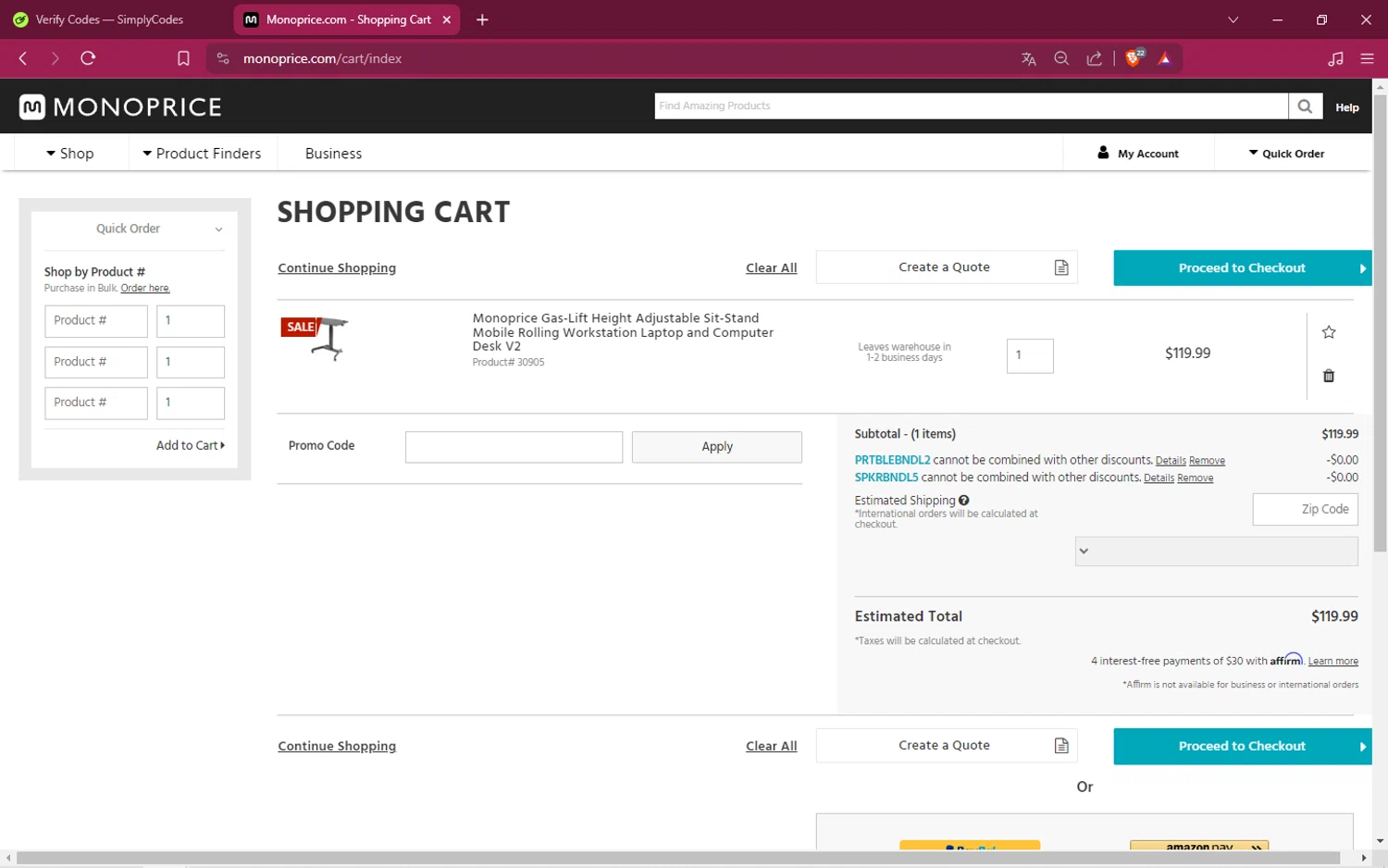Click the top Create a Quote button
The width and height of the screenshot is (1388, 868).
coord(947,267)
